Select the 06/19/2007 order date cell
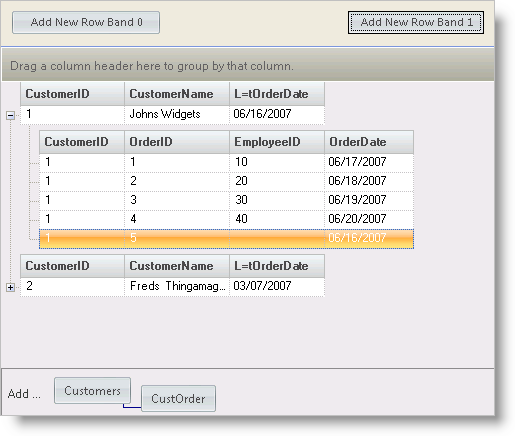515x436 pixels. [x=369, y=201]
